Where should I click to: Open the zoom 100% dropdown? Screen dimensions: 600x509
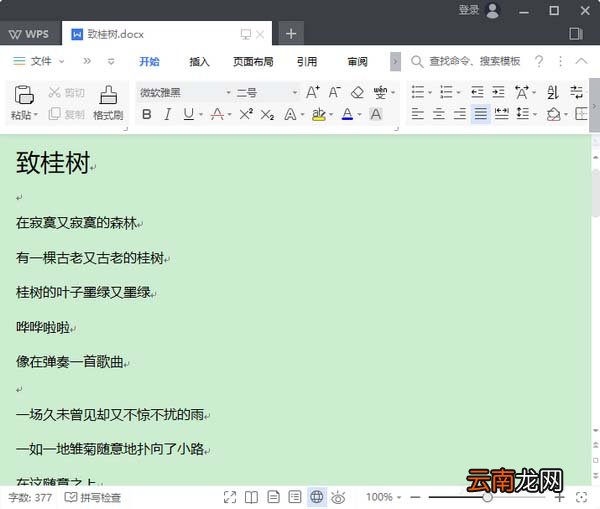pos(383,497)
